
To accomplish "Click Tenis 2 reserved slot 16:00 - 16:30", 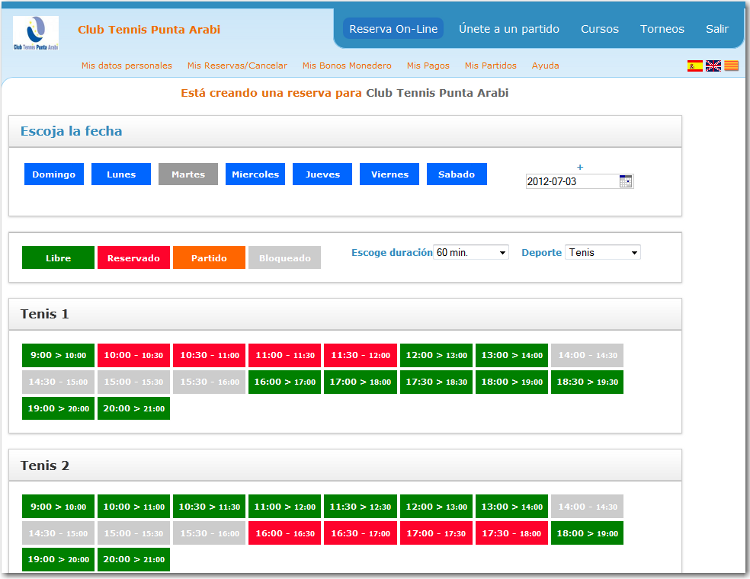I will [285, 533].
